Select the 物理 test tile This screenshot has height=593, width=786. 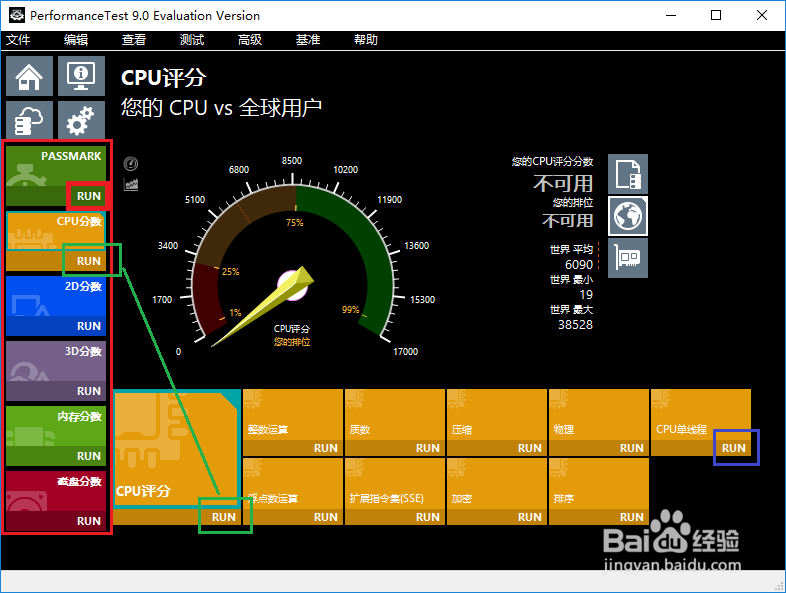click(599, 415)
